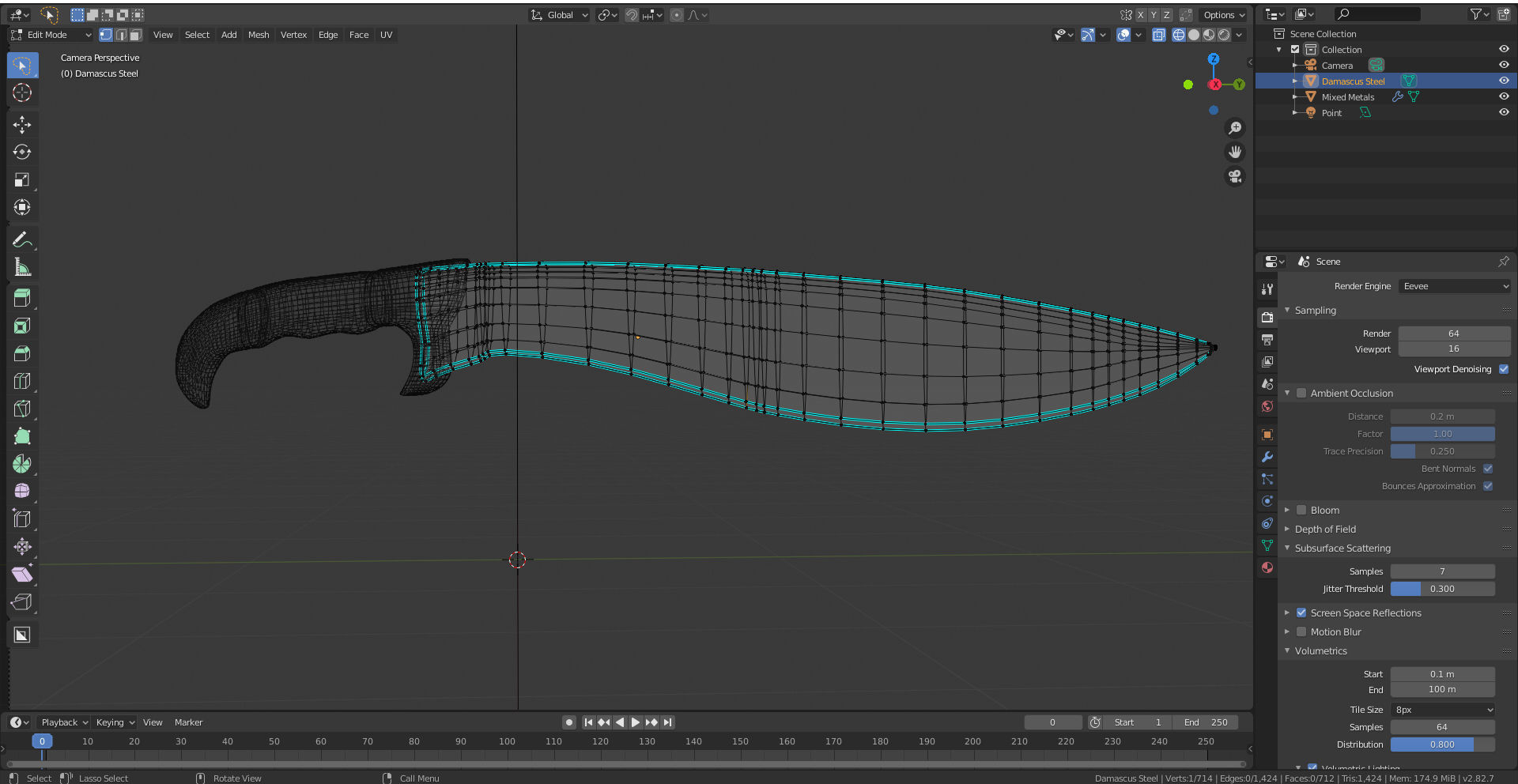Click the Options button in header
The image size is (1518, 784).
(x=1224, y=15)
